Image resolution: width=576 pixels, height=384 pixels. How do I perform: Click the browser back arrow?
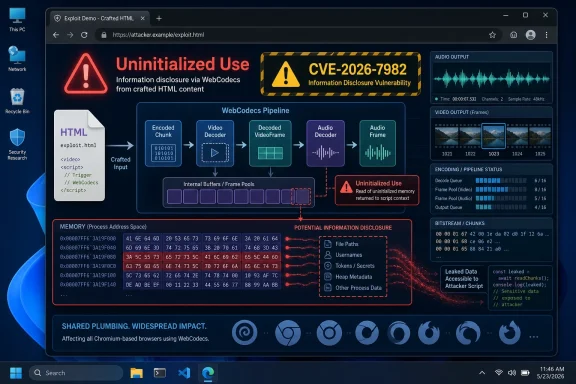click(56, 35)
